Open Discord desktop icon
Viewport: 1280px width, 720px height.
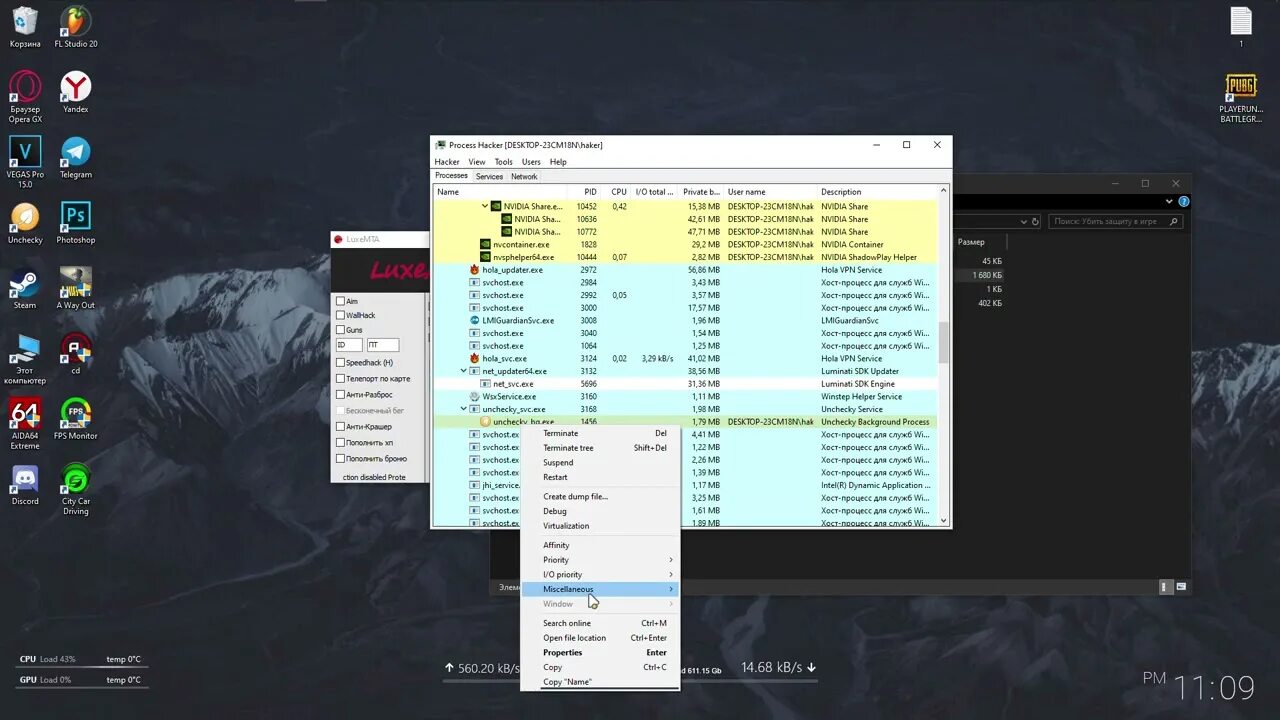[25, 484]
